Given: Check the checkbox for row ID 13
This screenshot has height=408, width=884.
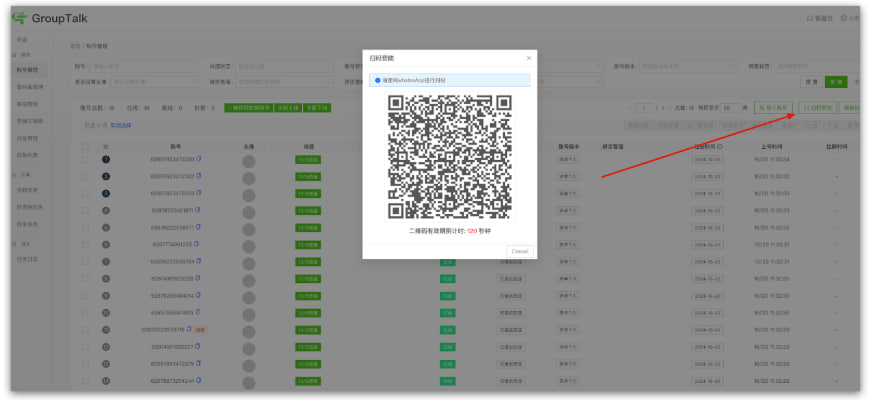Looking at the screenshot, I should coord(85,363).
